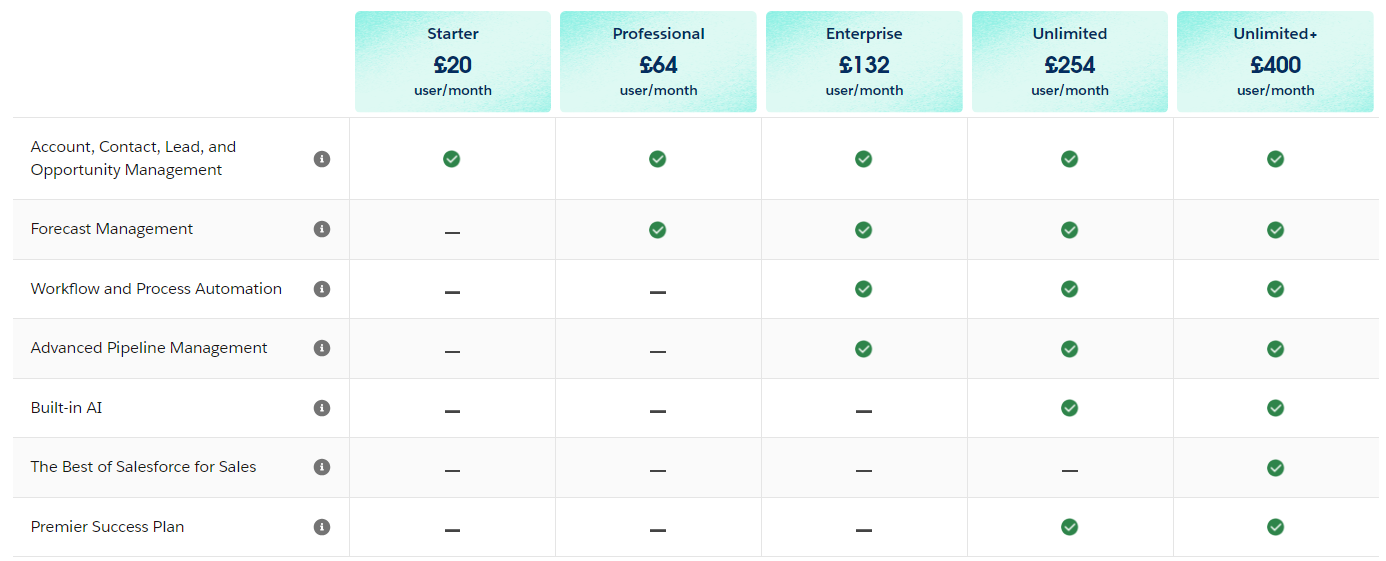The height and width of the screenshot is (561, 1386).
Task: Click info icon for Account, Contact, Lead row
Action: tap(322, 159)
